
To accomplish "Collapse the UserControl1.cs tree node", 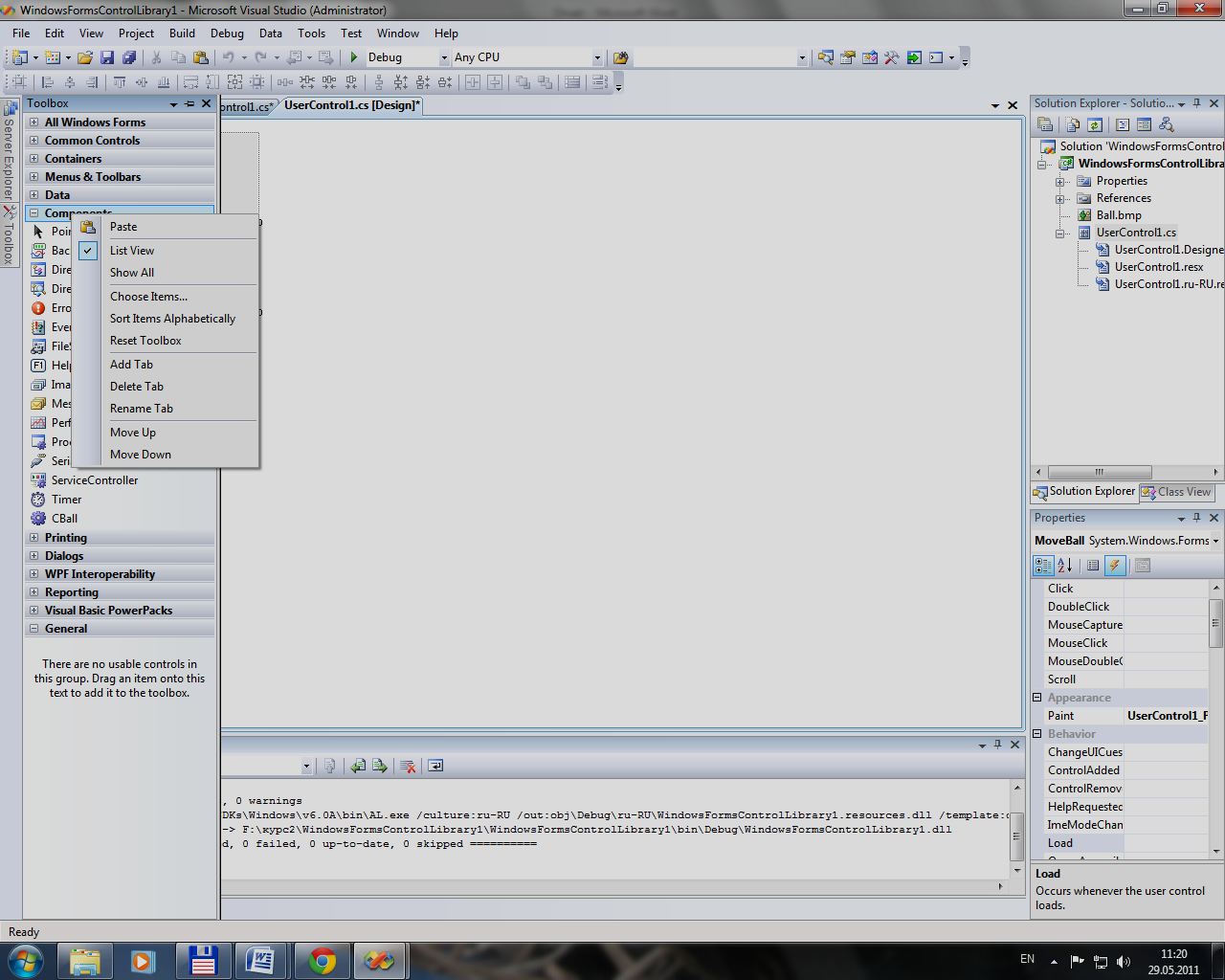I will 1060,233.
